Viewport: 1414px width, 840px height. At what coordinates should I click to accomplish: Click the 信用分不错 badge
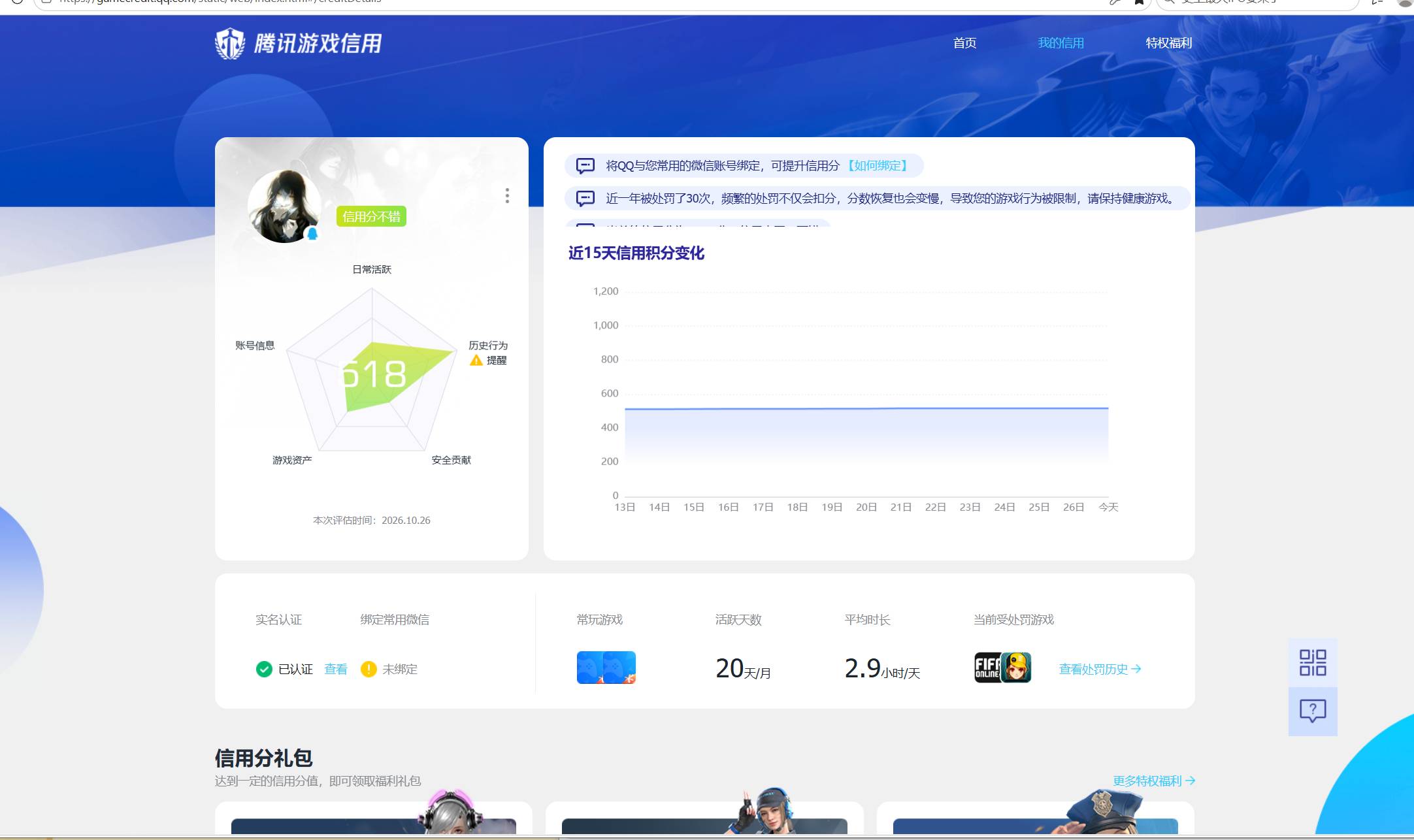[x=371, y=216]
